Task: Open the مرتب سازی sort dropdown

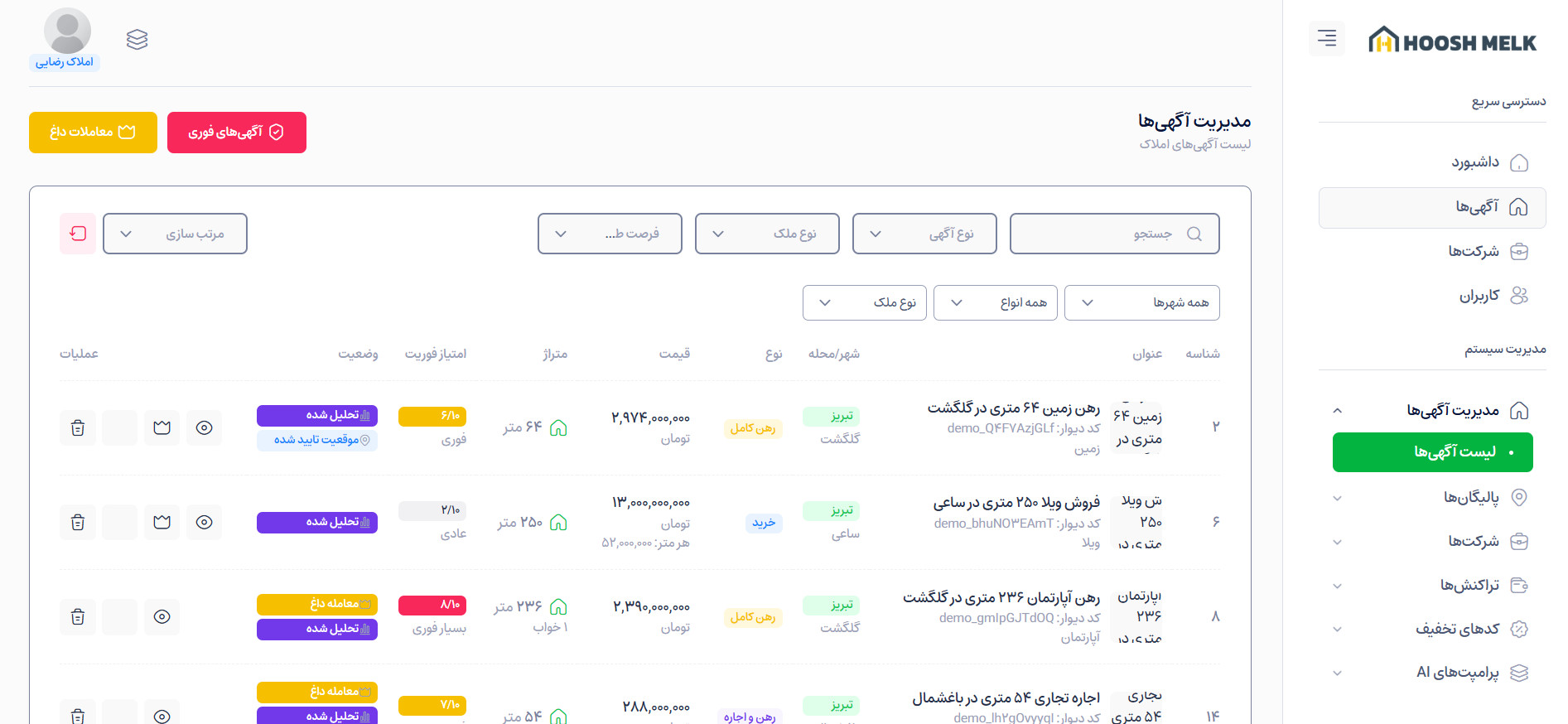Action: tap(175, 234)
